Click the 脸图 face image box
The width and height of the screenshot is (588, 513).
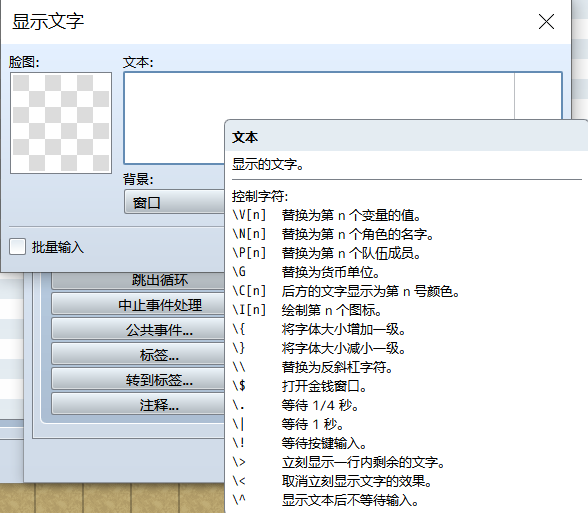(x=61, y=123)
